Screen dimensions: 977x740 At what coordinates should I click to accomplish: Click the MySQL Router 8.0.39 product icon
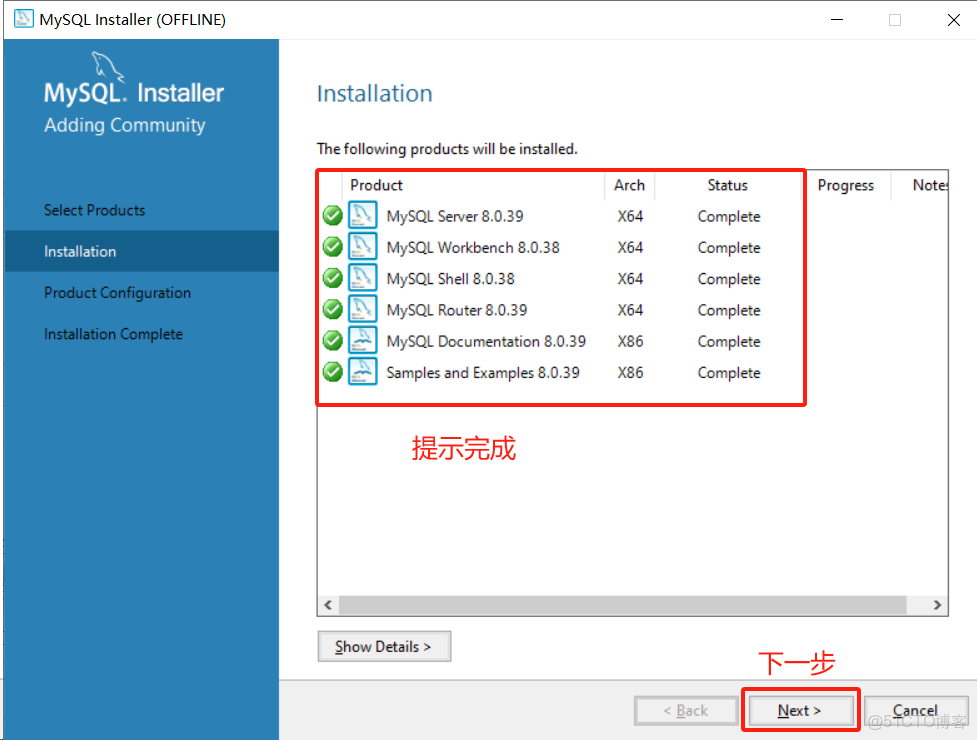(x=362, y=309)
